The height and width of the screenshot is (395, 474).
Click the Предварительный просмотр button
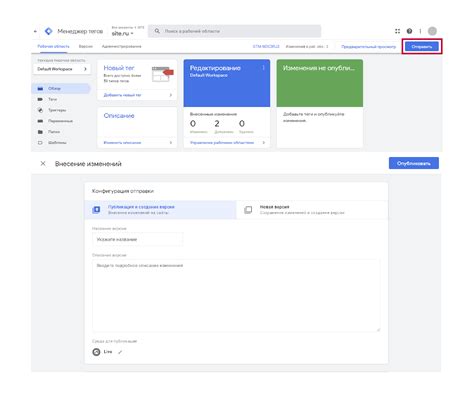[x=368, y=47]
